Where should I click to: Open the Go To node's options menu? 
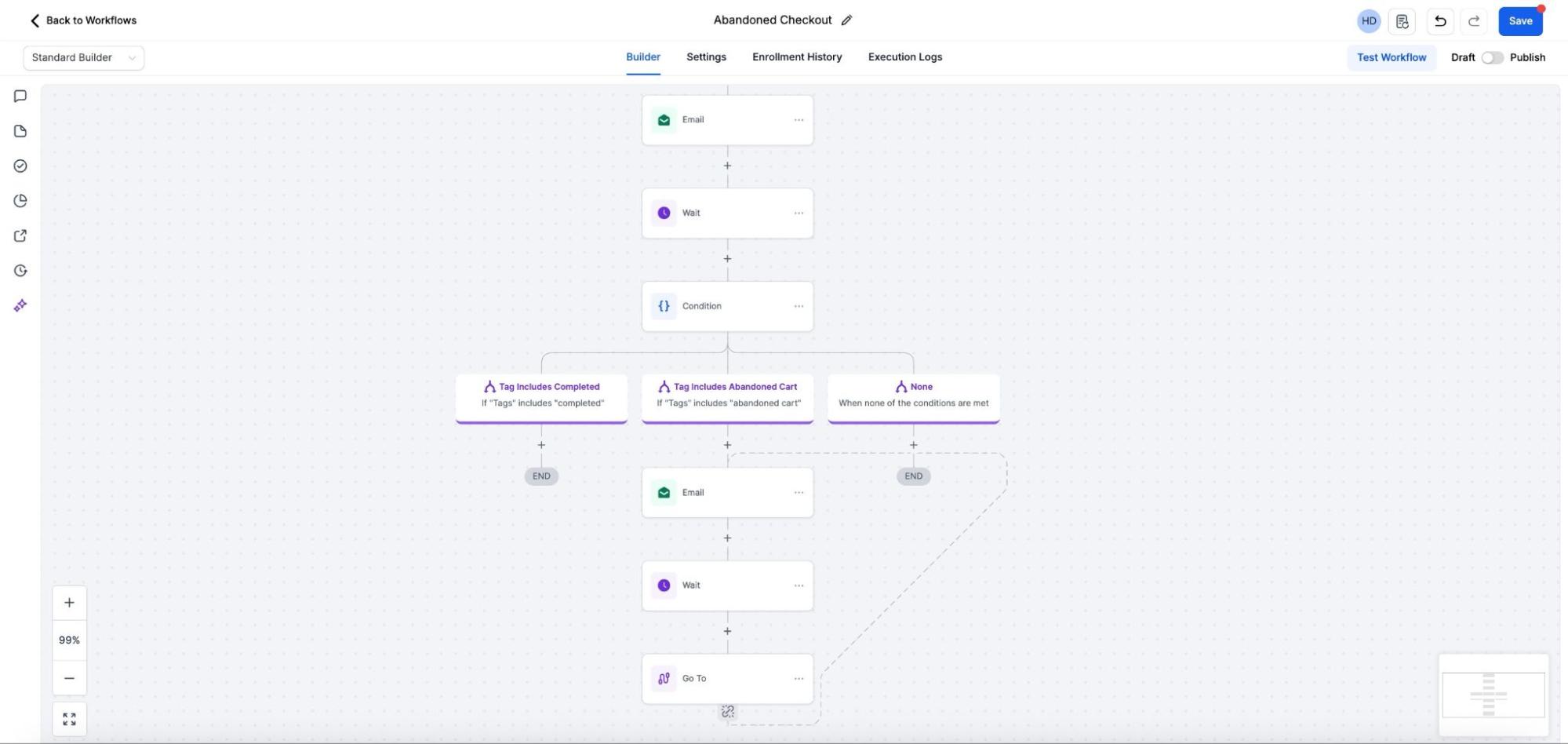pos(799,679)
